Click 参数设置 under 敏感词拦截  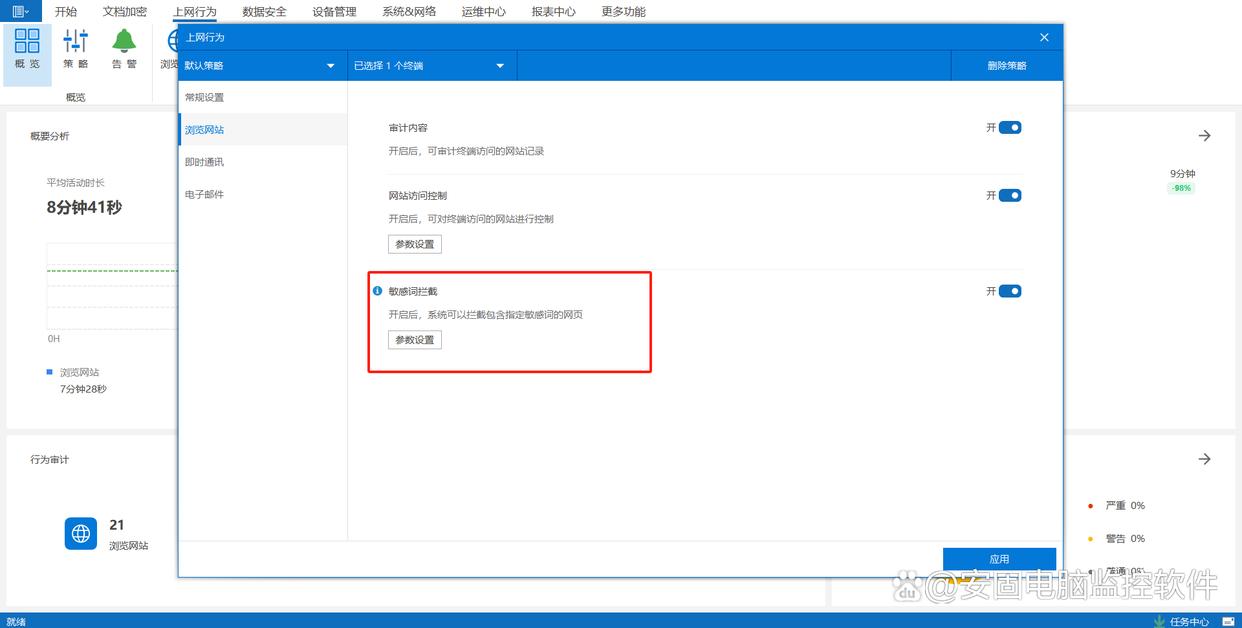[x=415, y=340]
